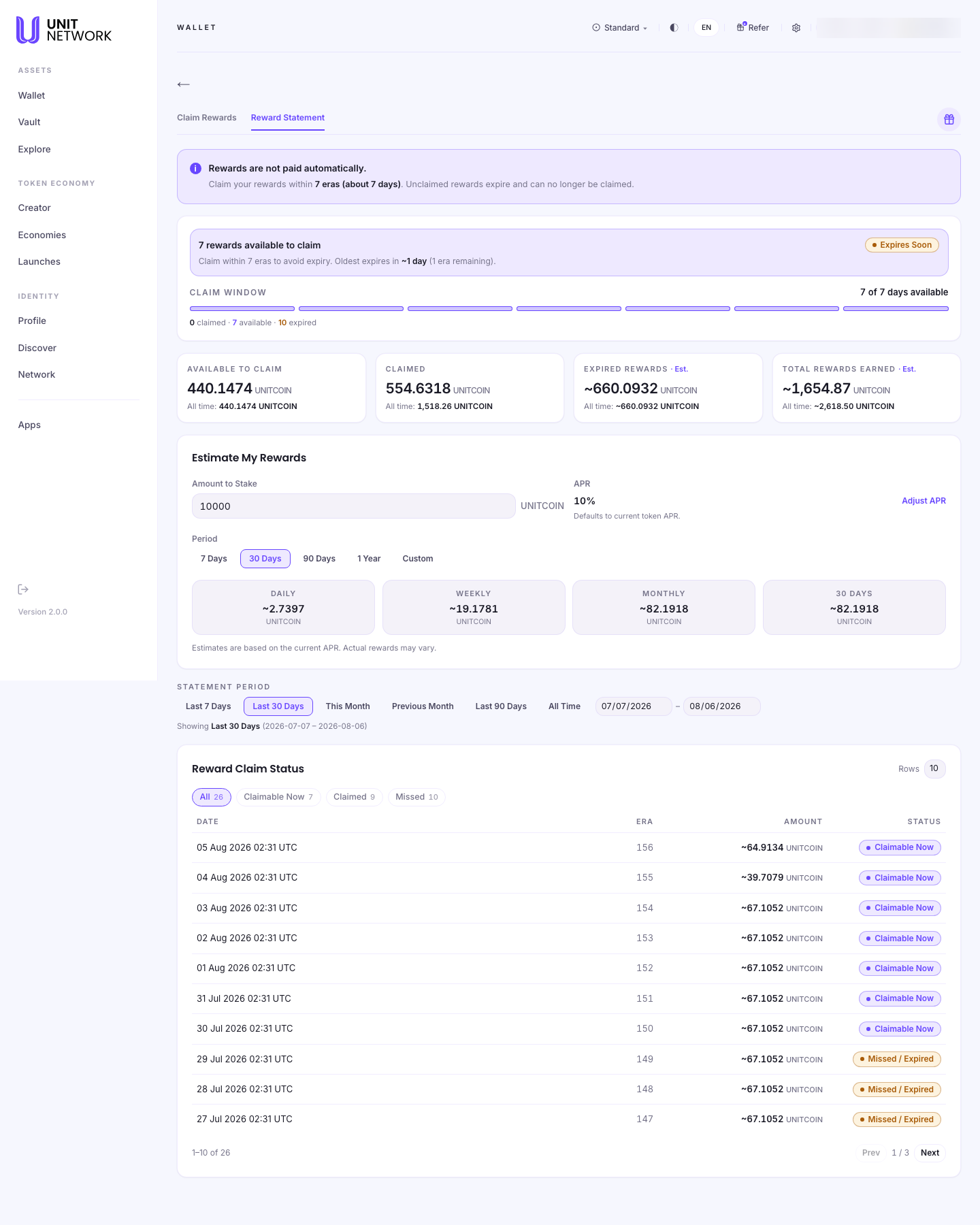Image resolution: width=980 pixels, height=1225 pixels.
Task: Click the DATE column header
Action: pyautogui.click(x=208, y=822)
